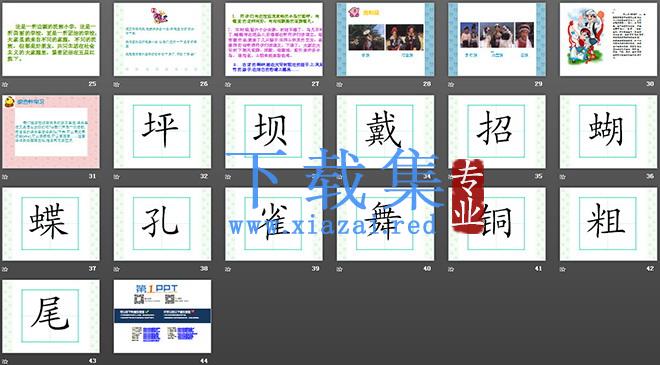Click animation star icon under slide 42

[563, 269]
